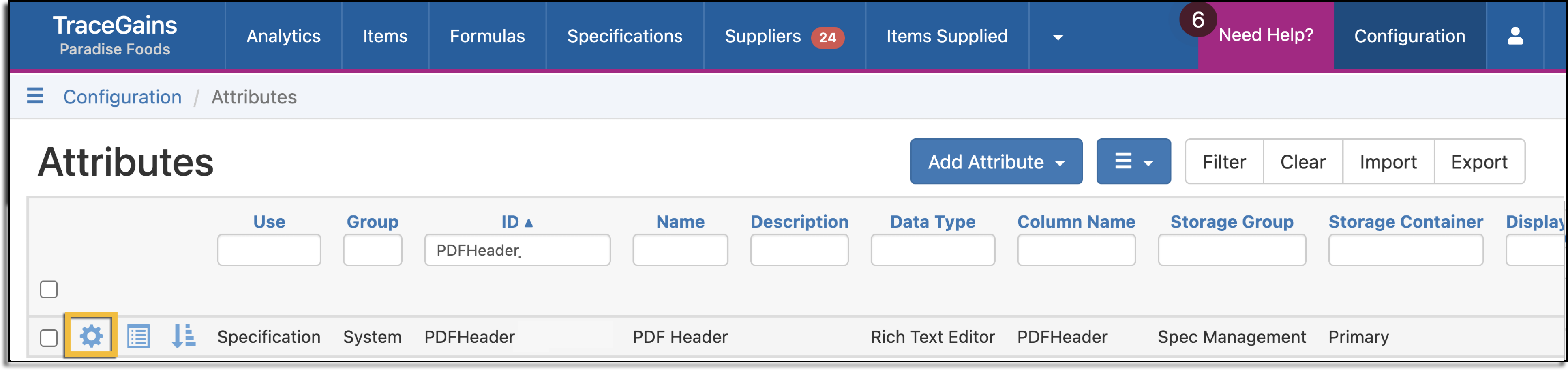Open the Specifications menu
1568x370 pixels.
(x=625, y=36)
